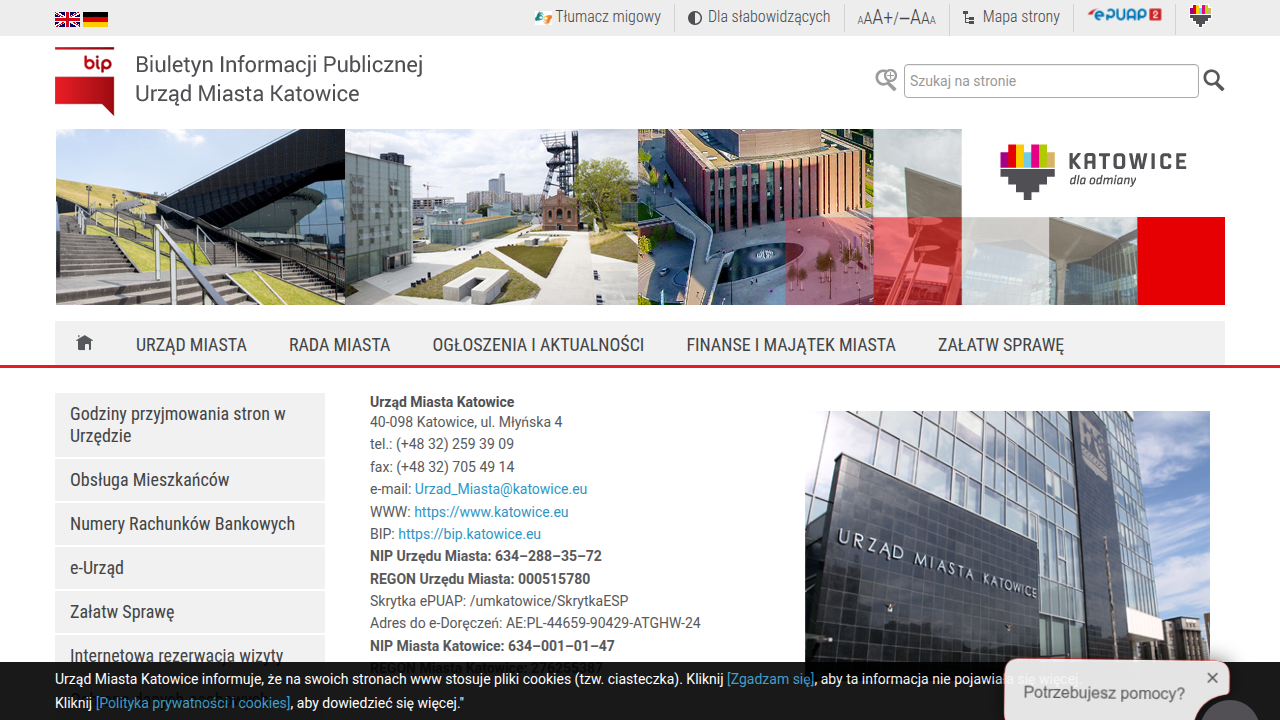Select fax: (+48 32) 705 49 14 text
Viewport: 1280px width, 720px height.
442,467
